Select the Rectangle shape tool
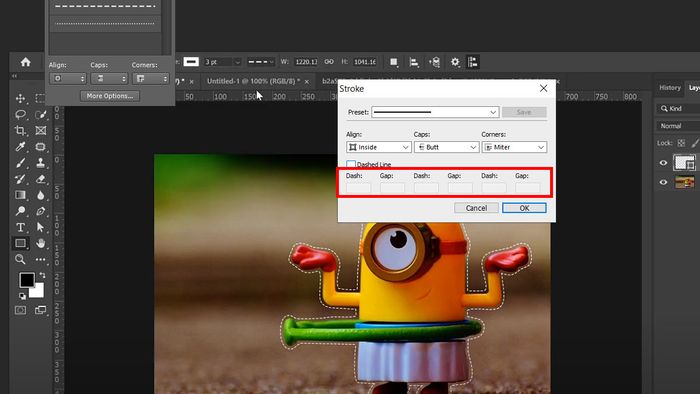The width and height of the screenshot is (700, 394). 21,243
